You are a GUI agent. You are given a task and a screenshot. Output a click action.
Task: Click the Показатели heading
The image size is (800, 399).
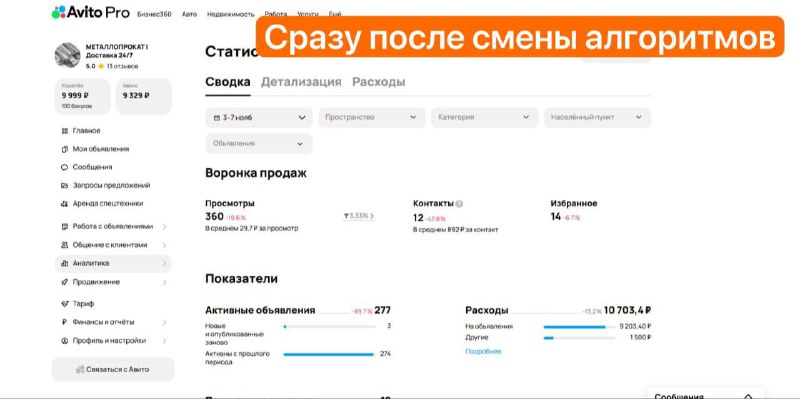click(x=241, y=279)
